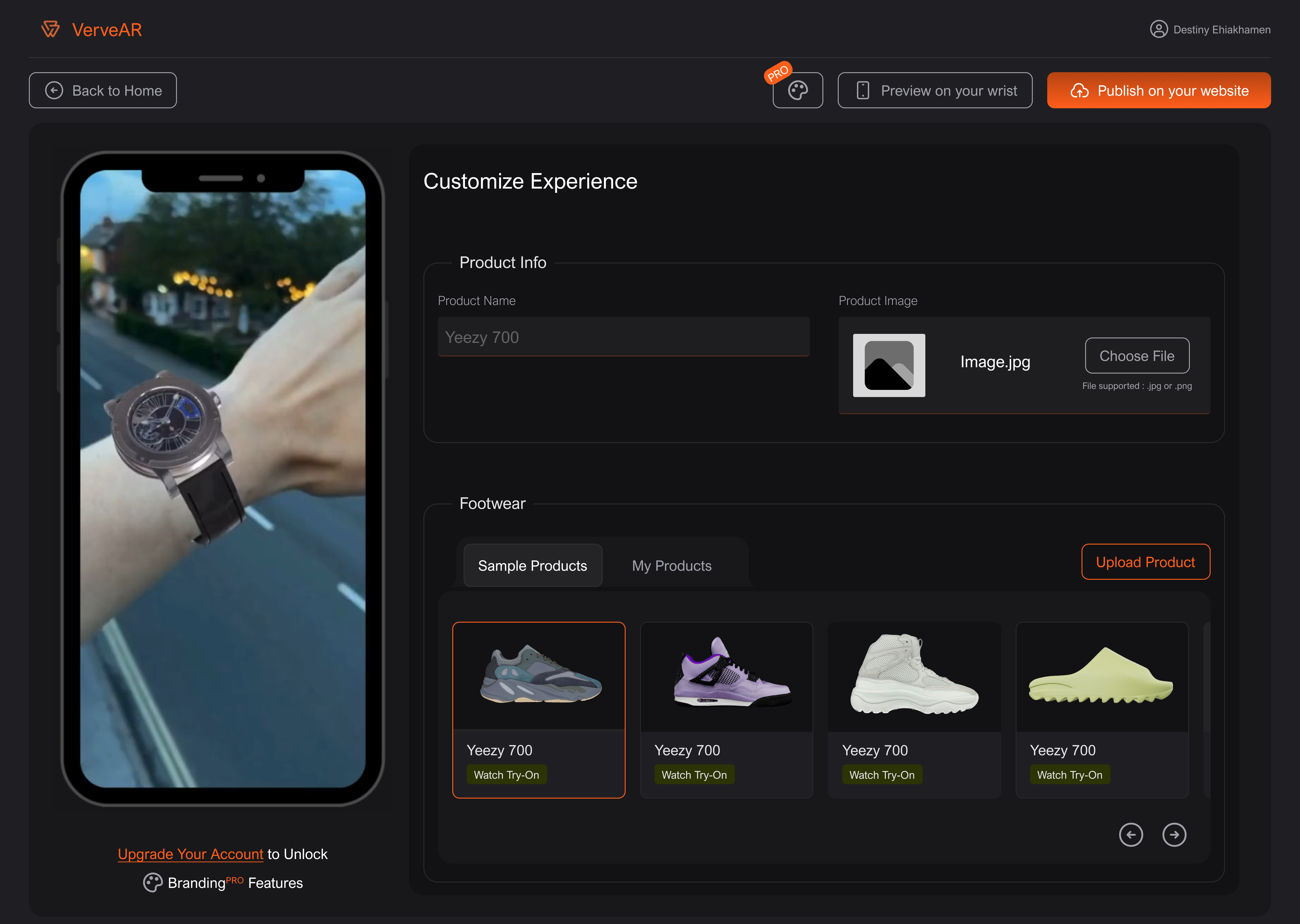Click Watch Try-On tag on selected card
This screenshot has width=1300, height=924.
pos(506,774)
